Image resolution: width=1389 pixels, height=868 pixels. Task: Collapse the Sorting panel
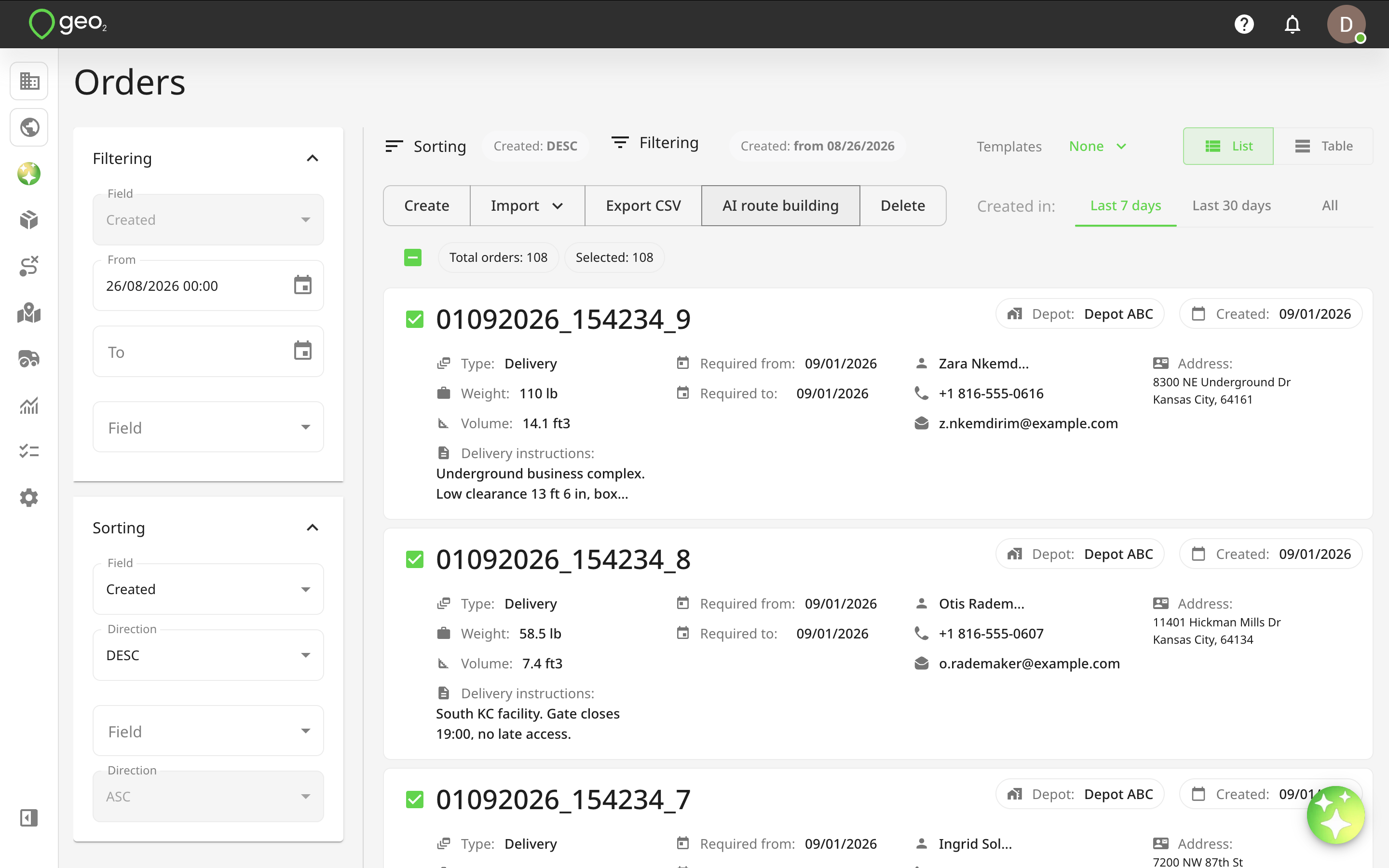312,528
